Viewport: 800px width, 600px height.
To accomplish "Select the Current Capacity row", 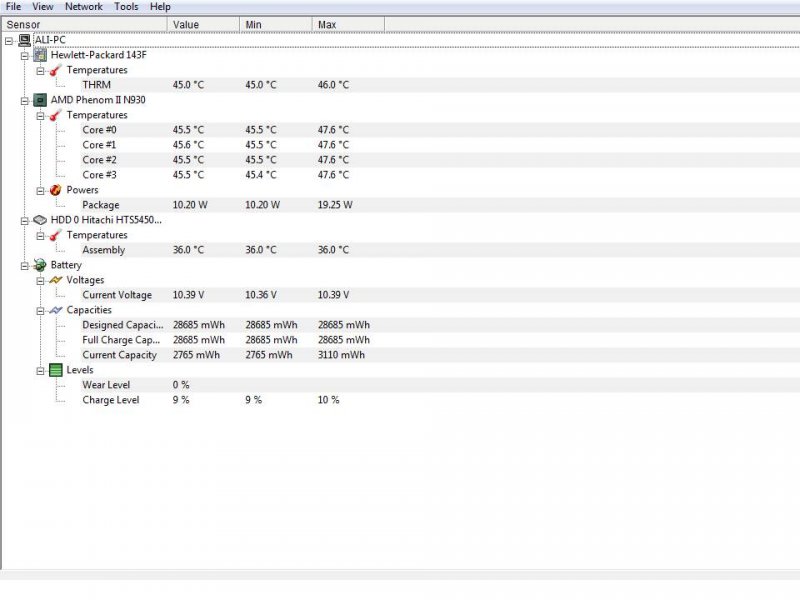I will (x=440, y=355).
